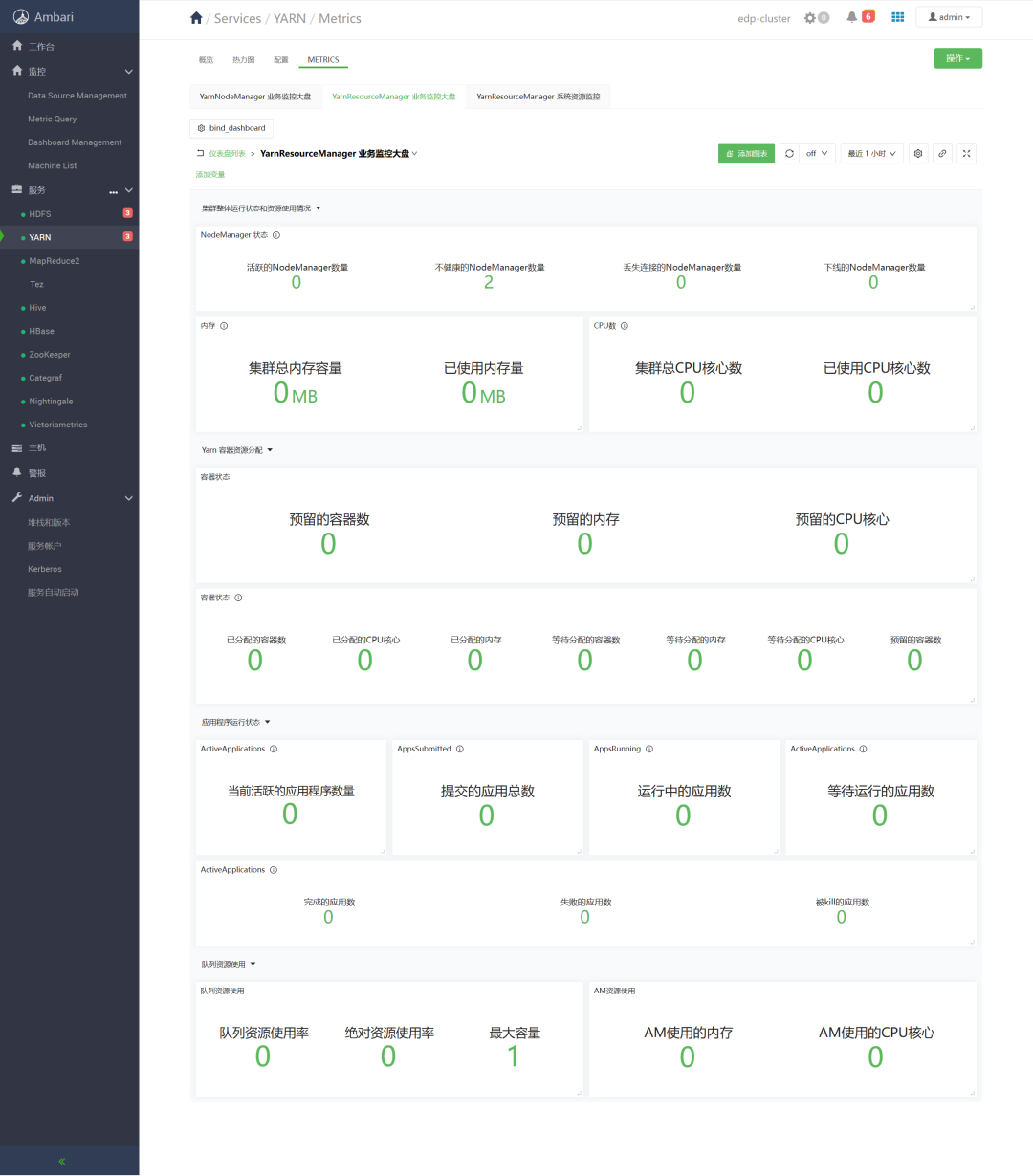Open YarnNodeManager 业务监控大盘 tab
Image resolution: width=1033 pixels, height=1176 pixels.
[255, 97]
